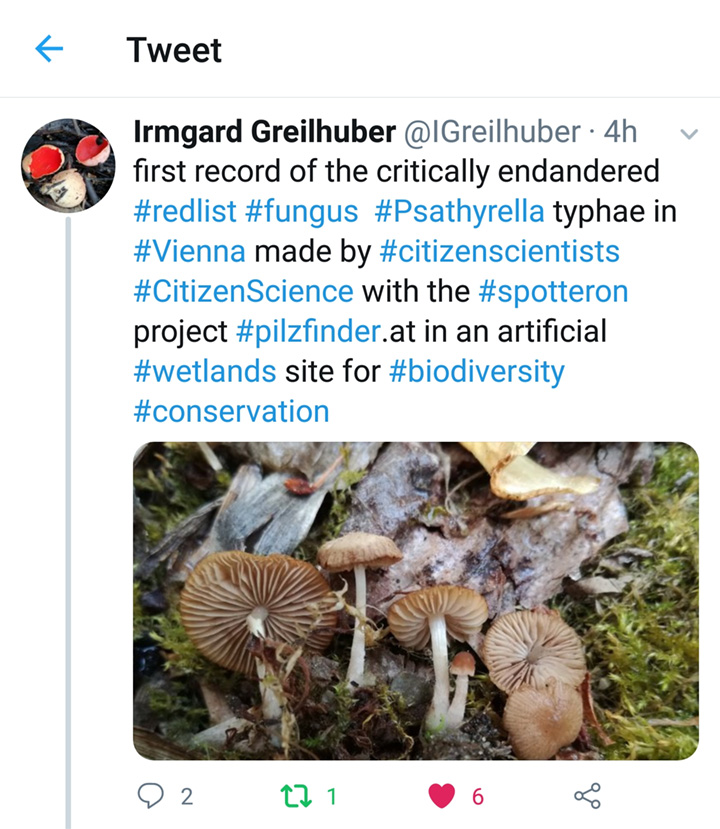Click the Irmgard Greilhuber display name
Viewport: 720px width, 829px height.
pyautogui.click(x=261, y=132)
